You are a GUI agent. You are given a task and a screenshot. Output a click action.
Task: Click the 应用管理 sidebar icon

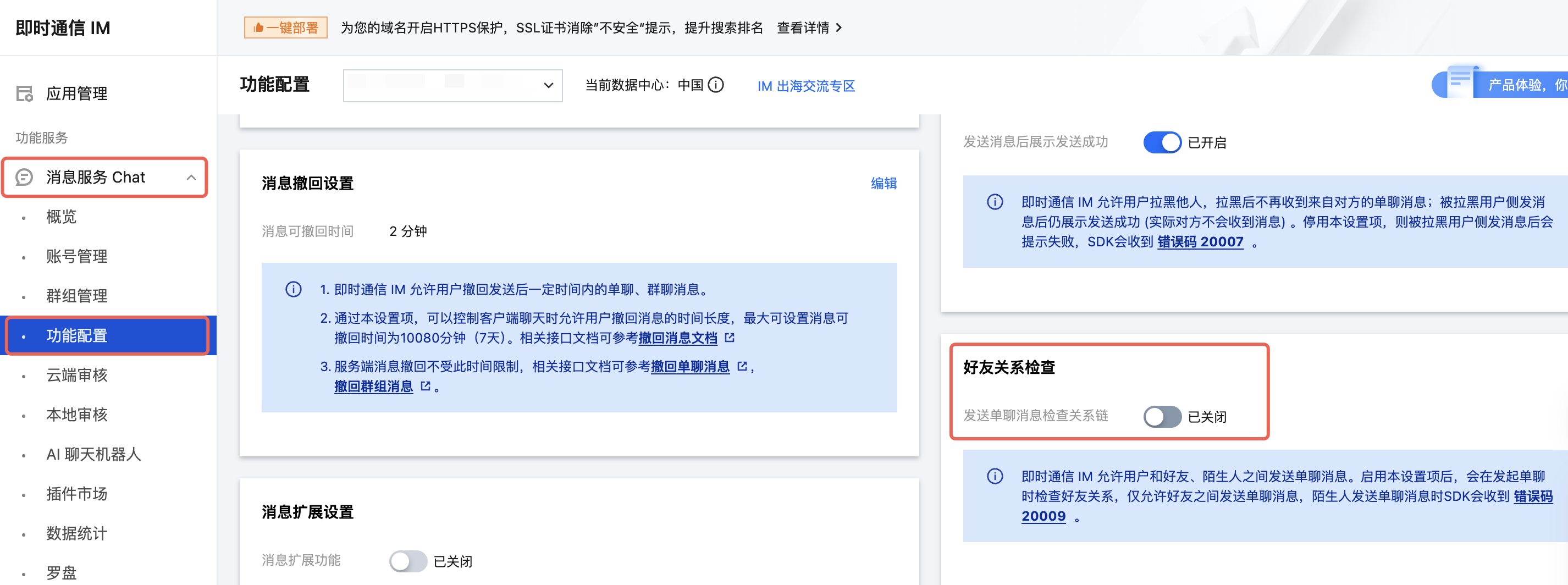point(24,94)
